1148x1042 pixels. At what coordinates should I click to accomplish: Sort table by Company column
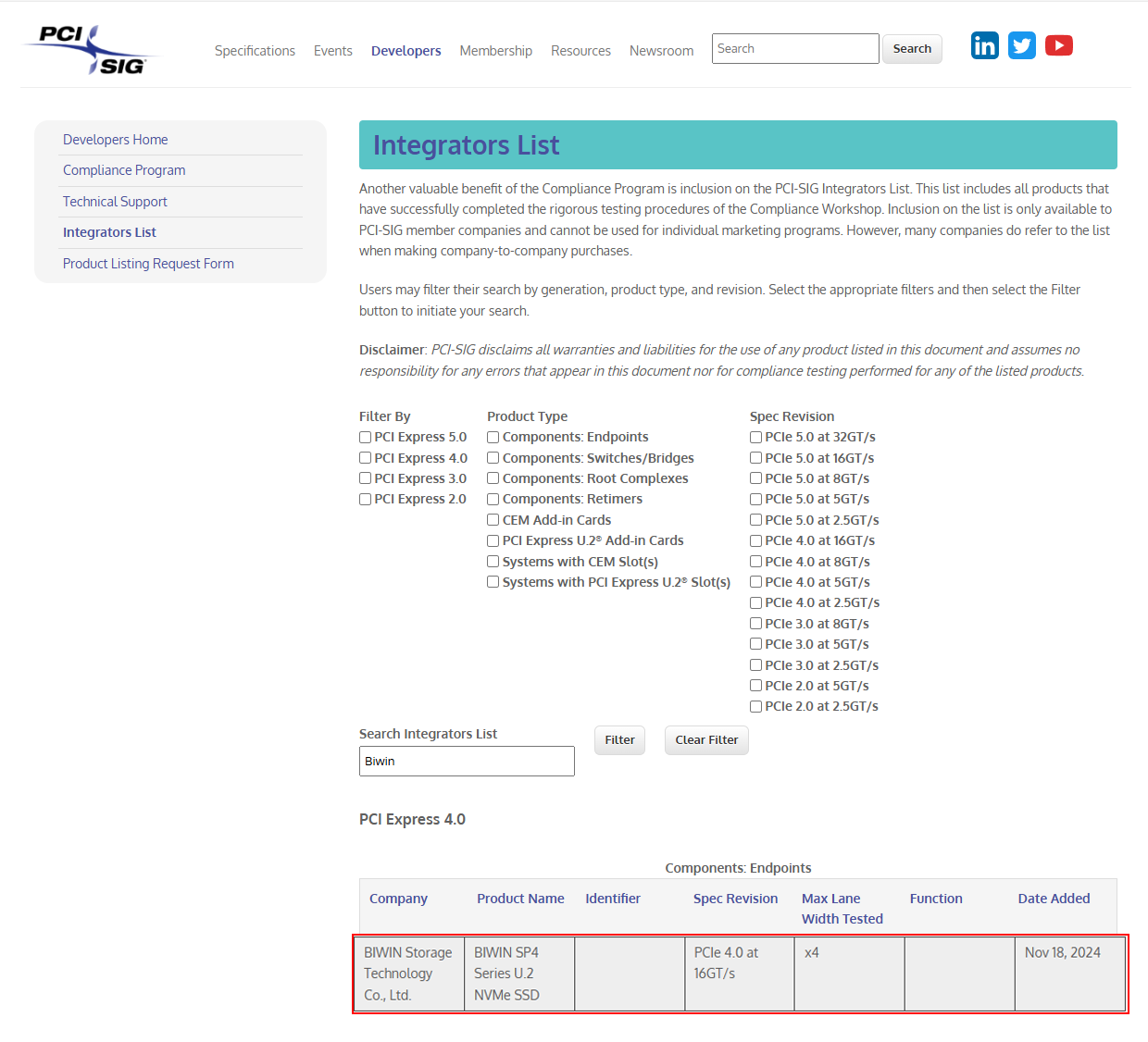coord(398,899)
